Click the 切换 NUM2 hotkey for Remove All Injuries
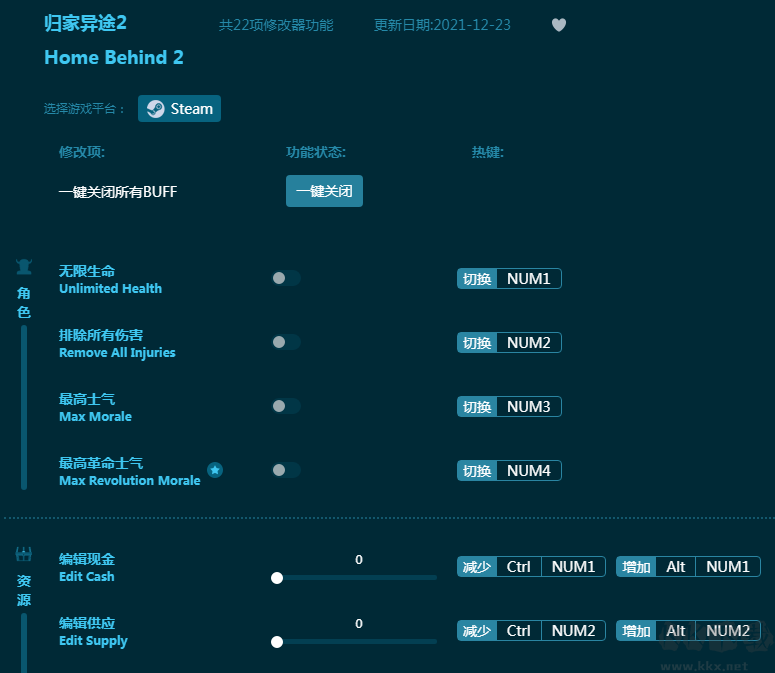Image resolution: width=775 pixels, height=673 pixels. coord(509,342)
